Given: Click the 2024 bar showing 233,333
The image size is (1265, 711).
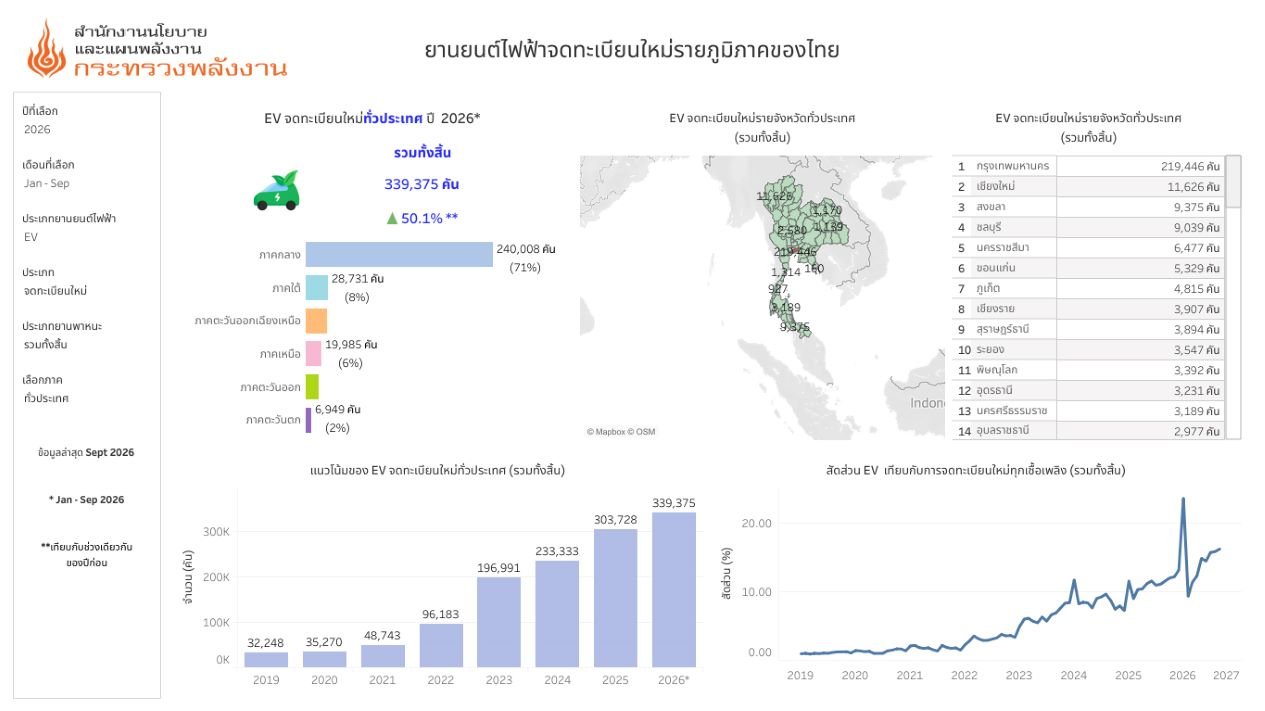Looking at the screenshot, I should coord(558,614).
